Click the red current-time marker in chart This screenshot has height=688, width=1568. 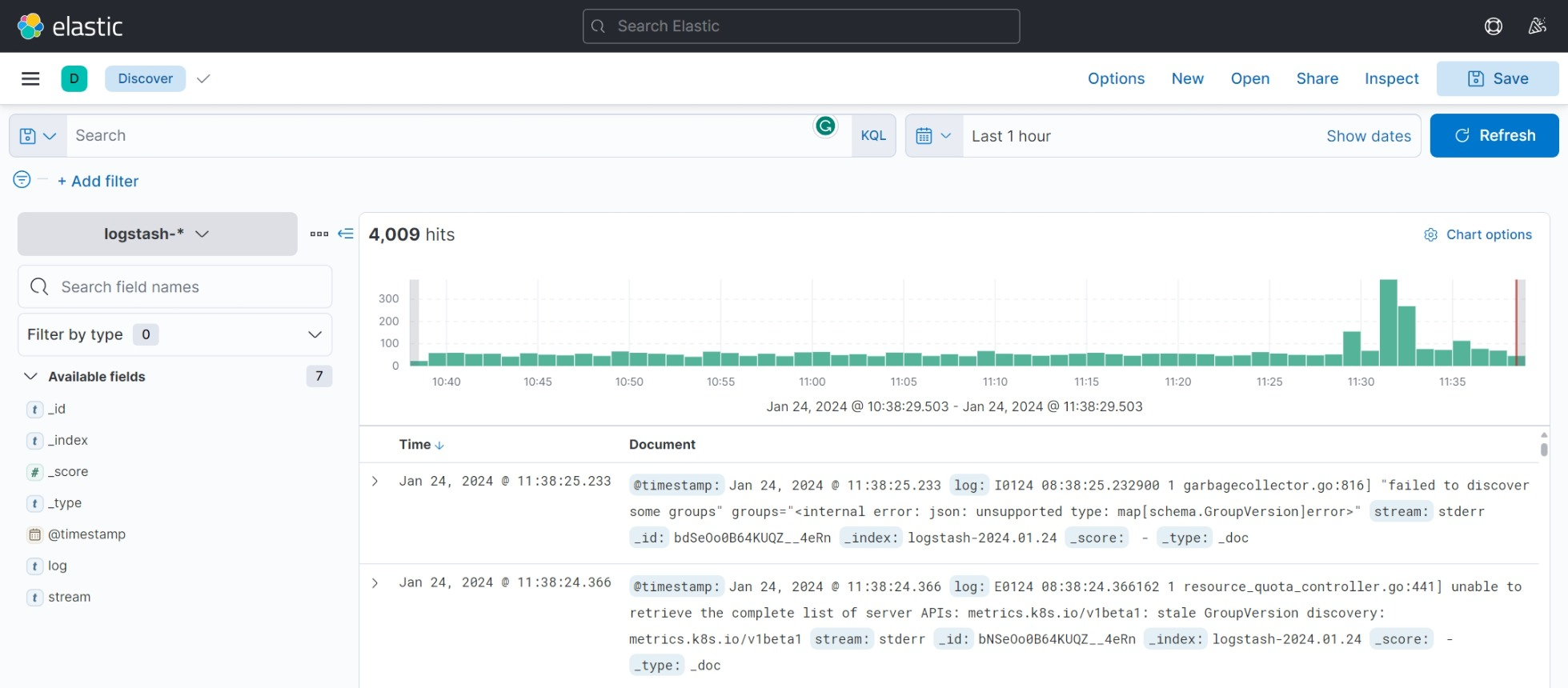point(1515,322)
